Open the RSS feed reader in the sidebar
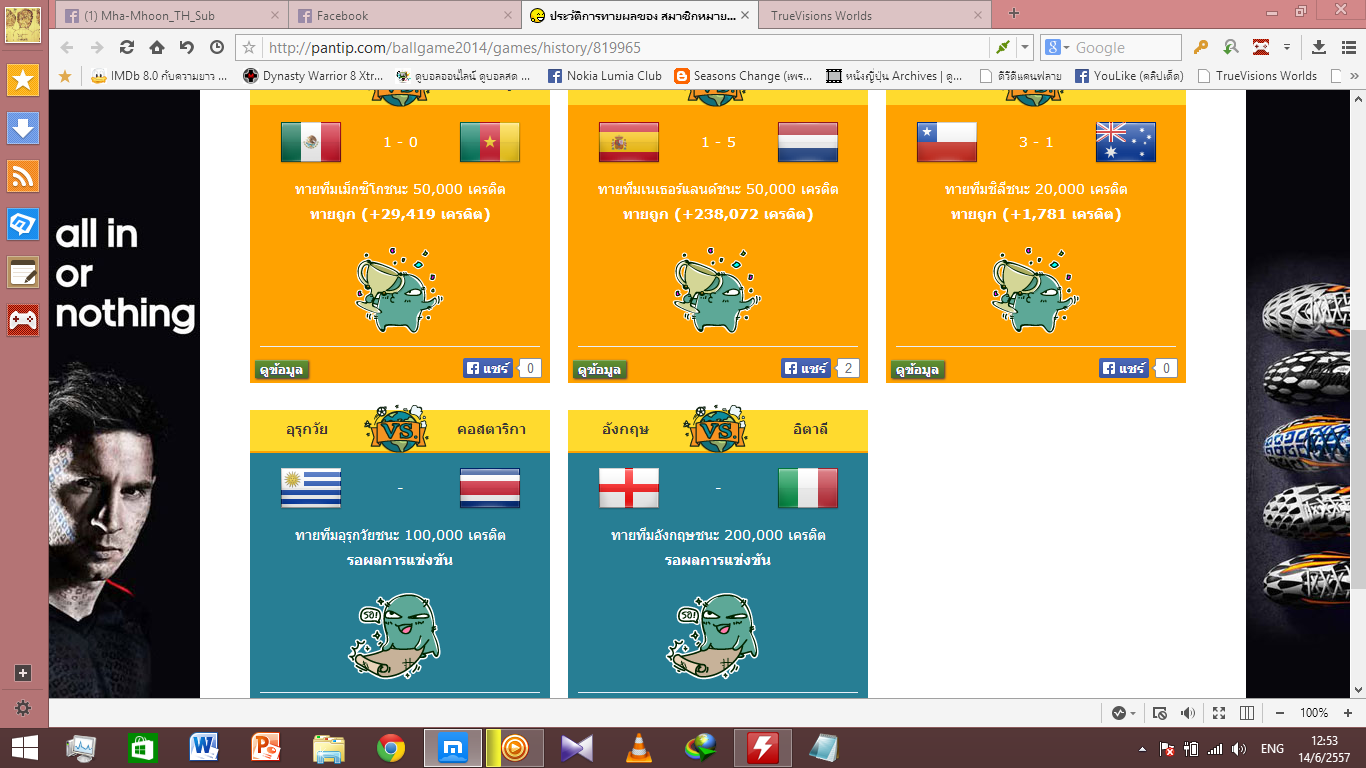The image size is (1366, 768). [23, 176]
